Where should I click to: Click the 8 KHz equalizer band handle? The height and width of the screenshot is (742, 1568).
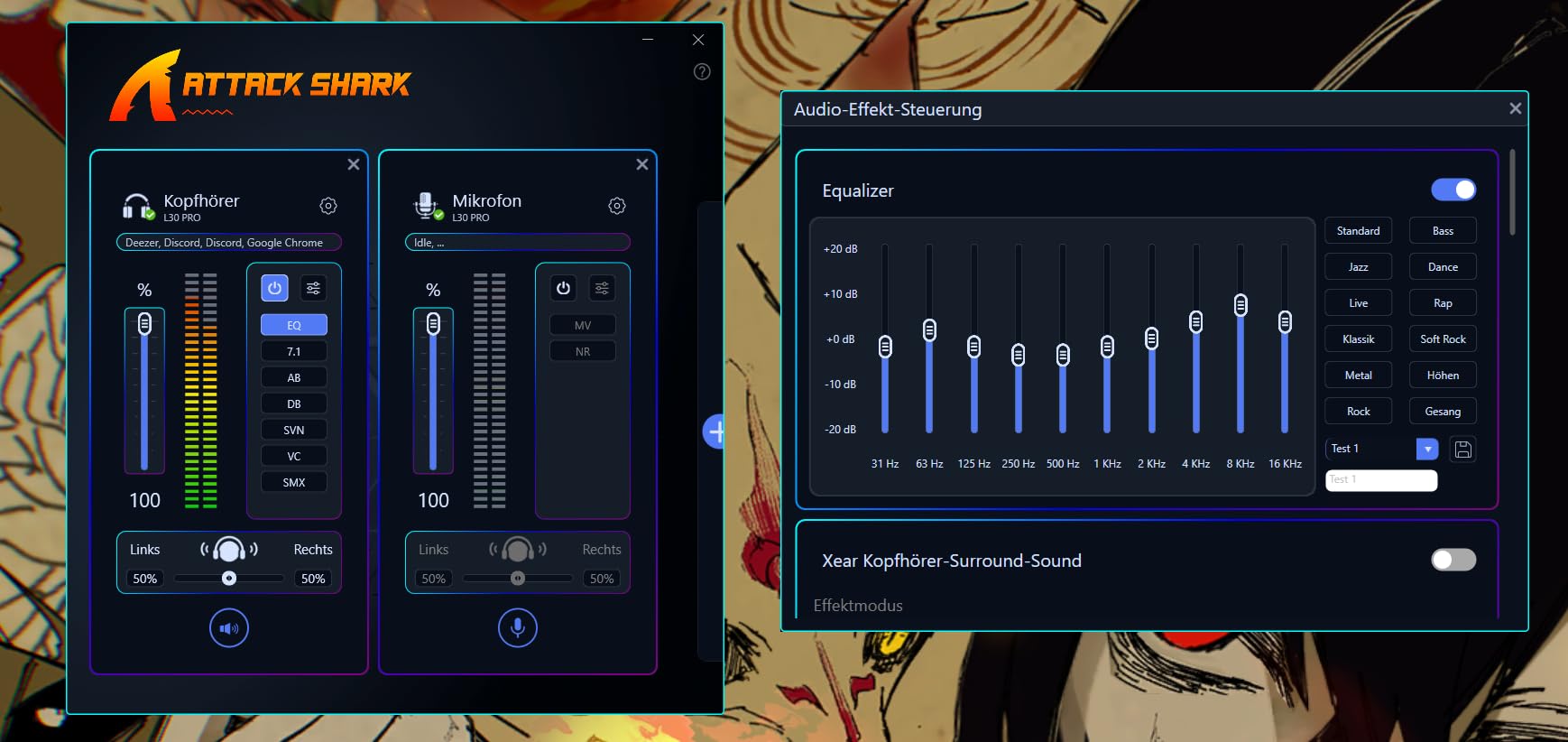coord(1241,305)
